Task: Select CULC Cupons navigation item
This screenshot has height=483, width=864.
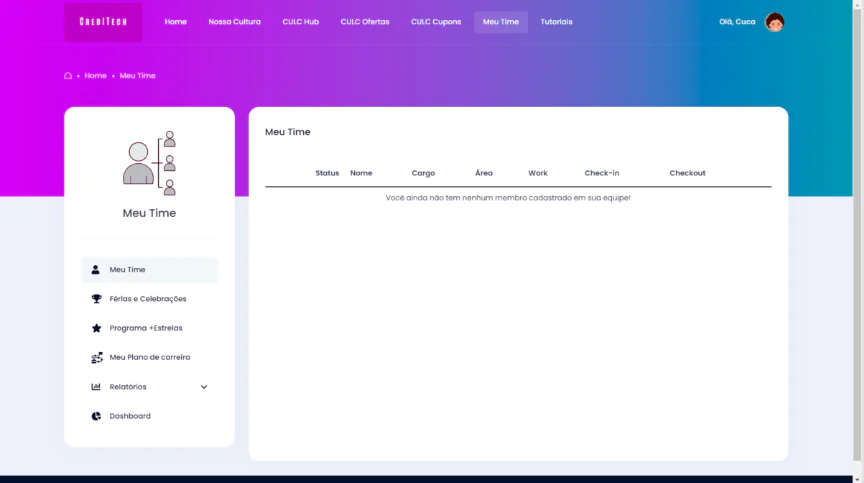Action: 436,22
